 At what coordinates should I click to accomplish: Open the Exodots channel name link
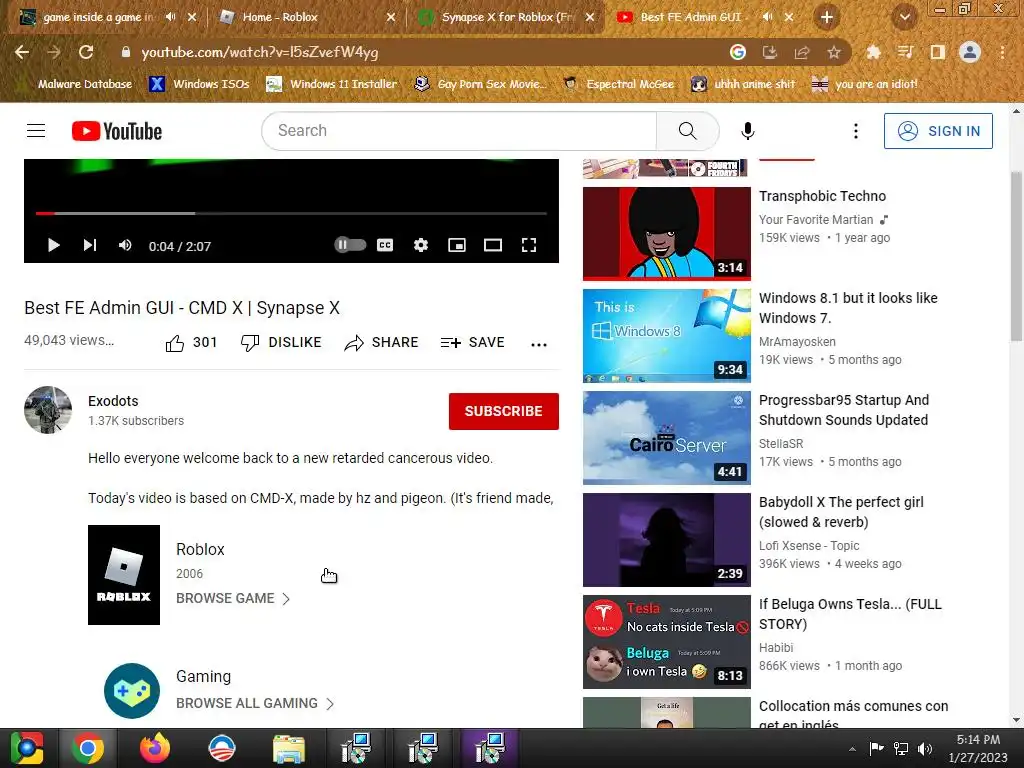coord(113,401)
